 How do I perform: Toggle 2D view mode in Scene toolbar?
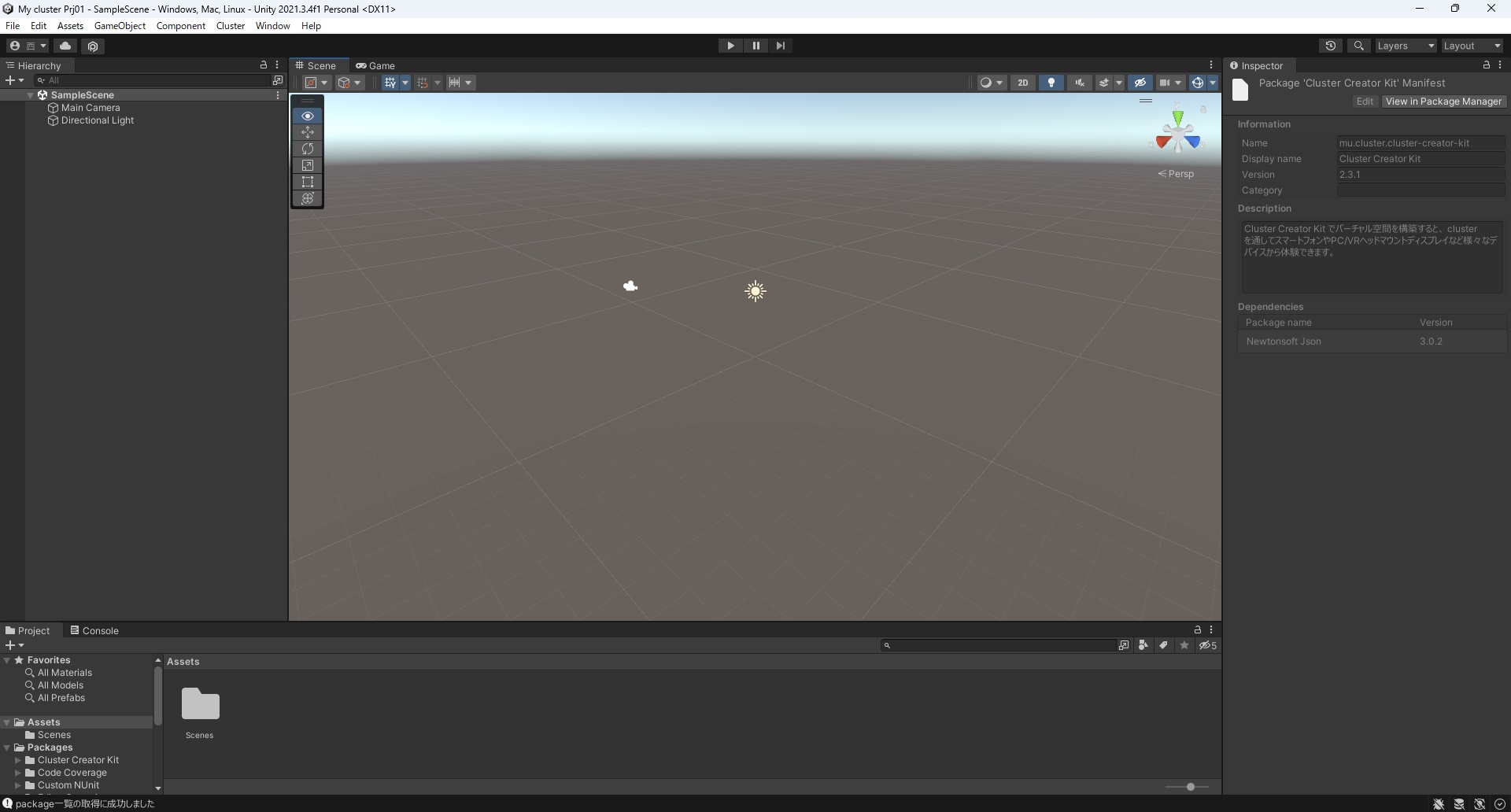click(x=1023, y=82)
